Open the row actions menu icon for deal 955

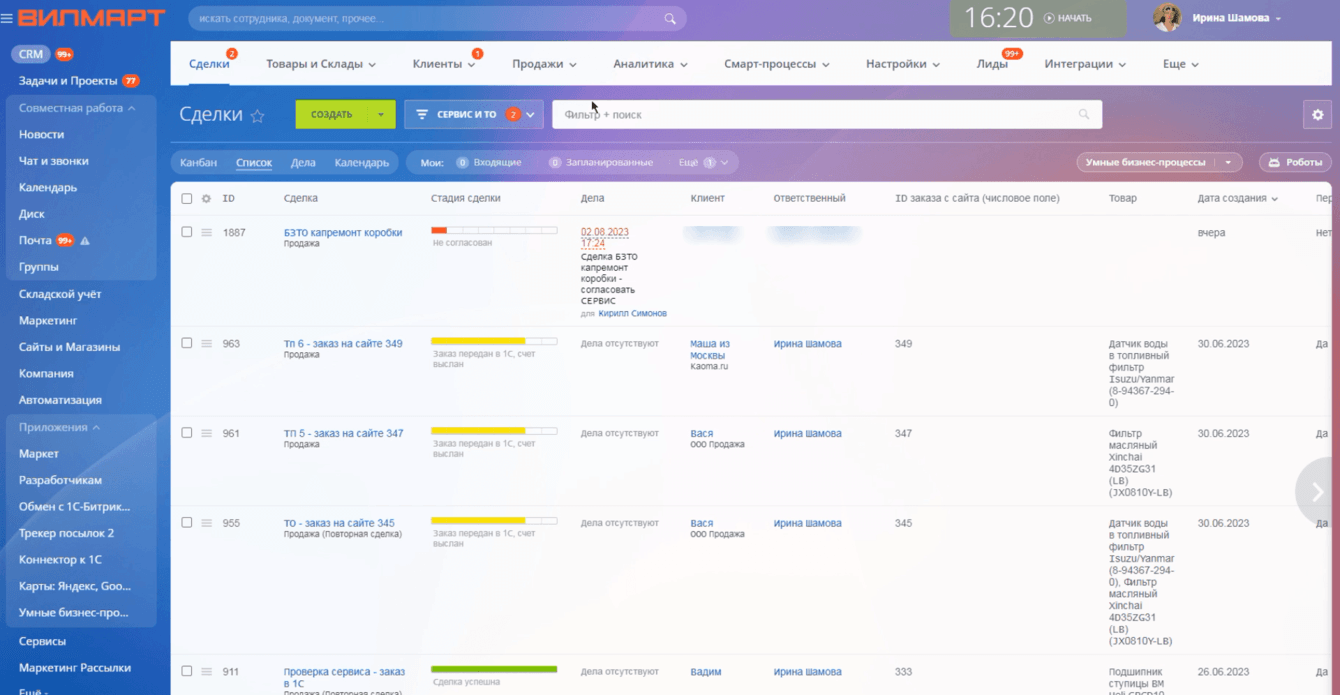206,524
